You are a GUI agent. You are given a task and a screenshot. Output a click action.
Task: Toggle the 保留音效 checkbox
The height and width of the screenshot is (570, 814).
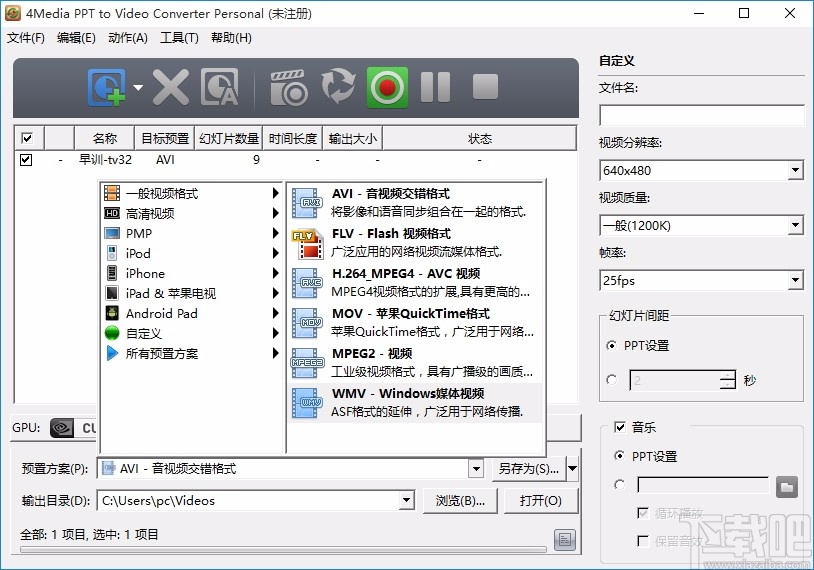(643, 541)
